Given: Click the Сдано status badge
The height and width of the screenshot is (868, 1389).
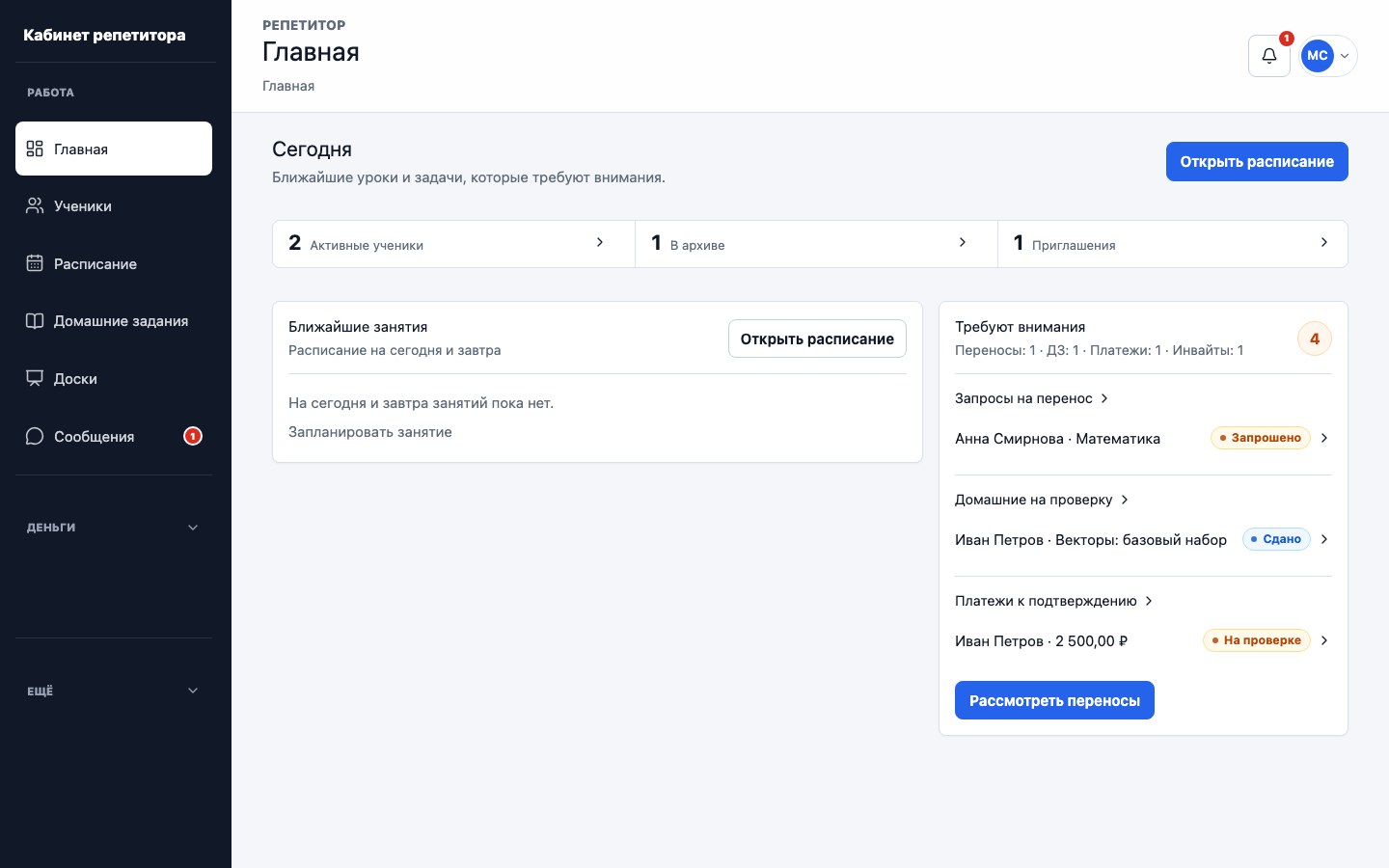Looking at the screenshot, I should 1276,539.
